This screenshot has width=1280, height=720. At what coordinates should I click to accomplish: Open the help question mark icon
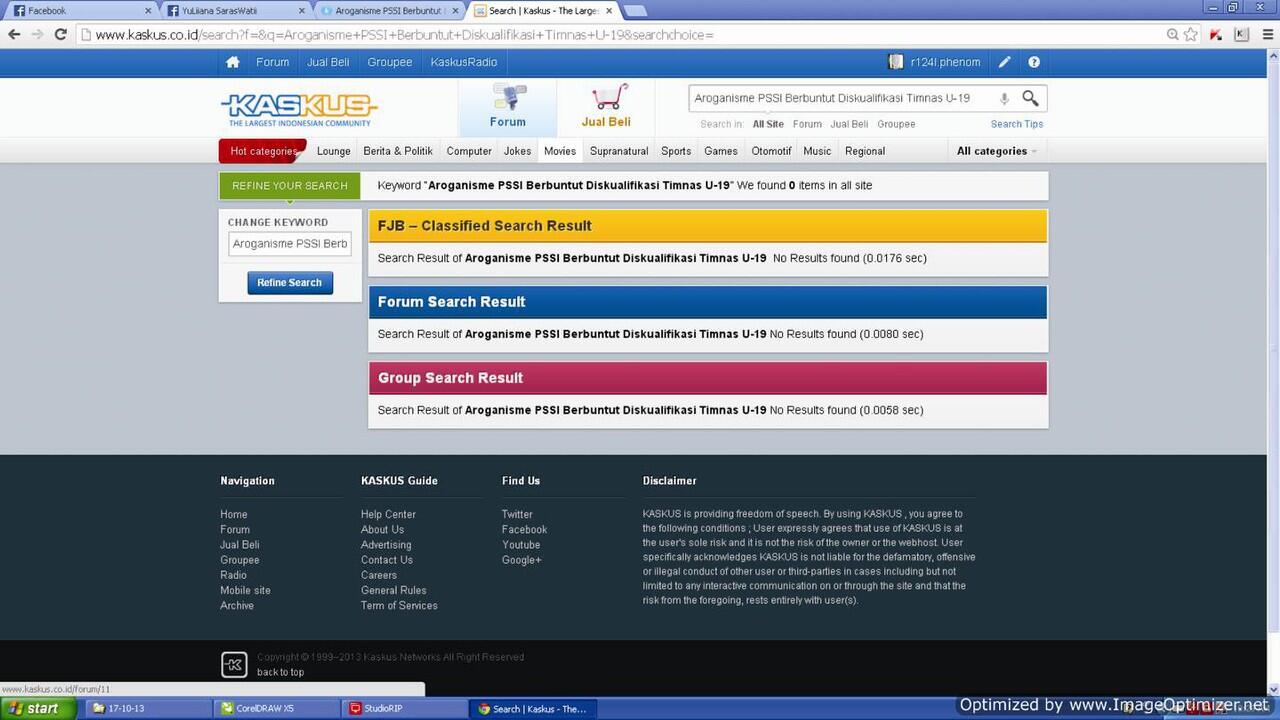click(1034, 62)
